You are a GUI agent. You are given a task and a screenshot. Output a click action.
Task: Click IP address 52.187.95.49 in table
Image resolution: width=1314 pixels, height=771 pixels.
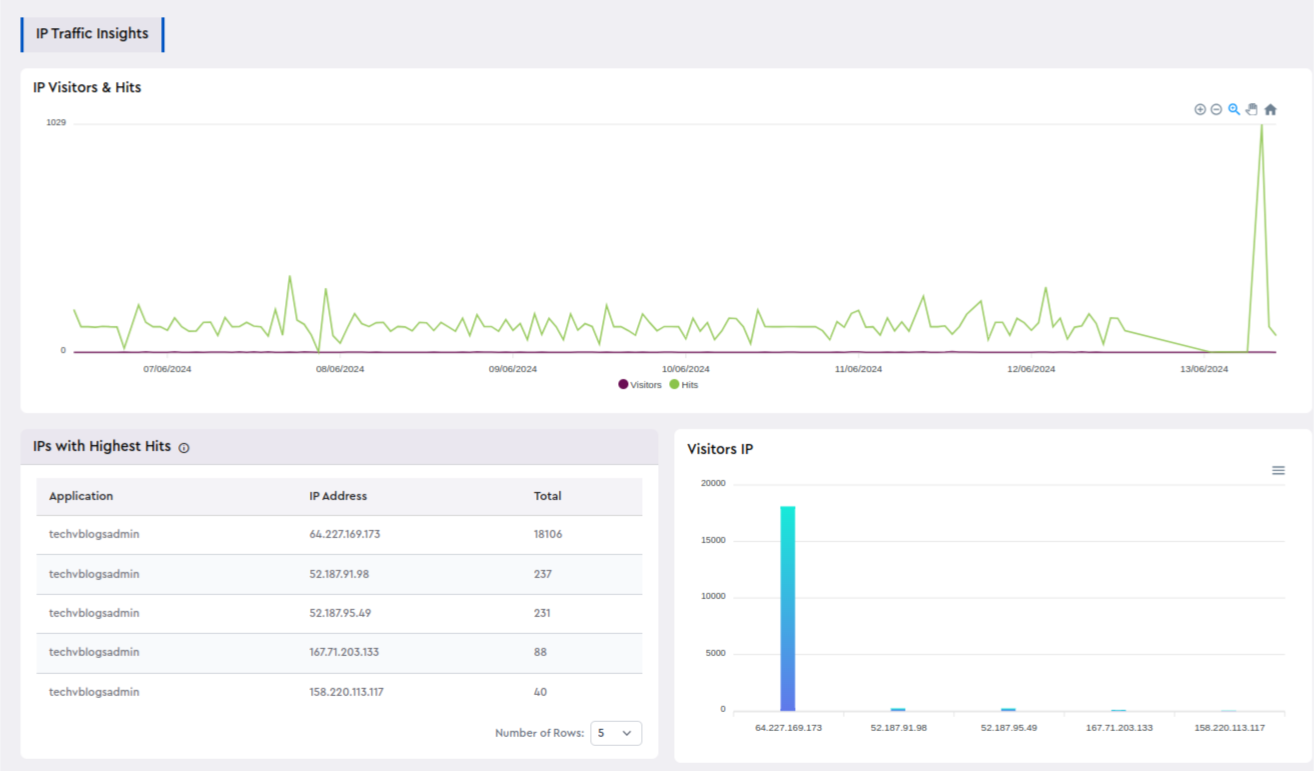pyautogui.click(x=340, y=613)
